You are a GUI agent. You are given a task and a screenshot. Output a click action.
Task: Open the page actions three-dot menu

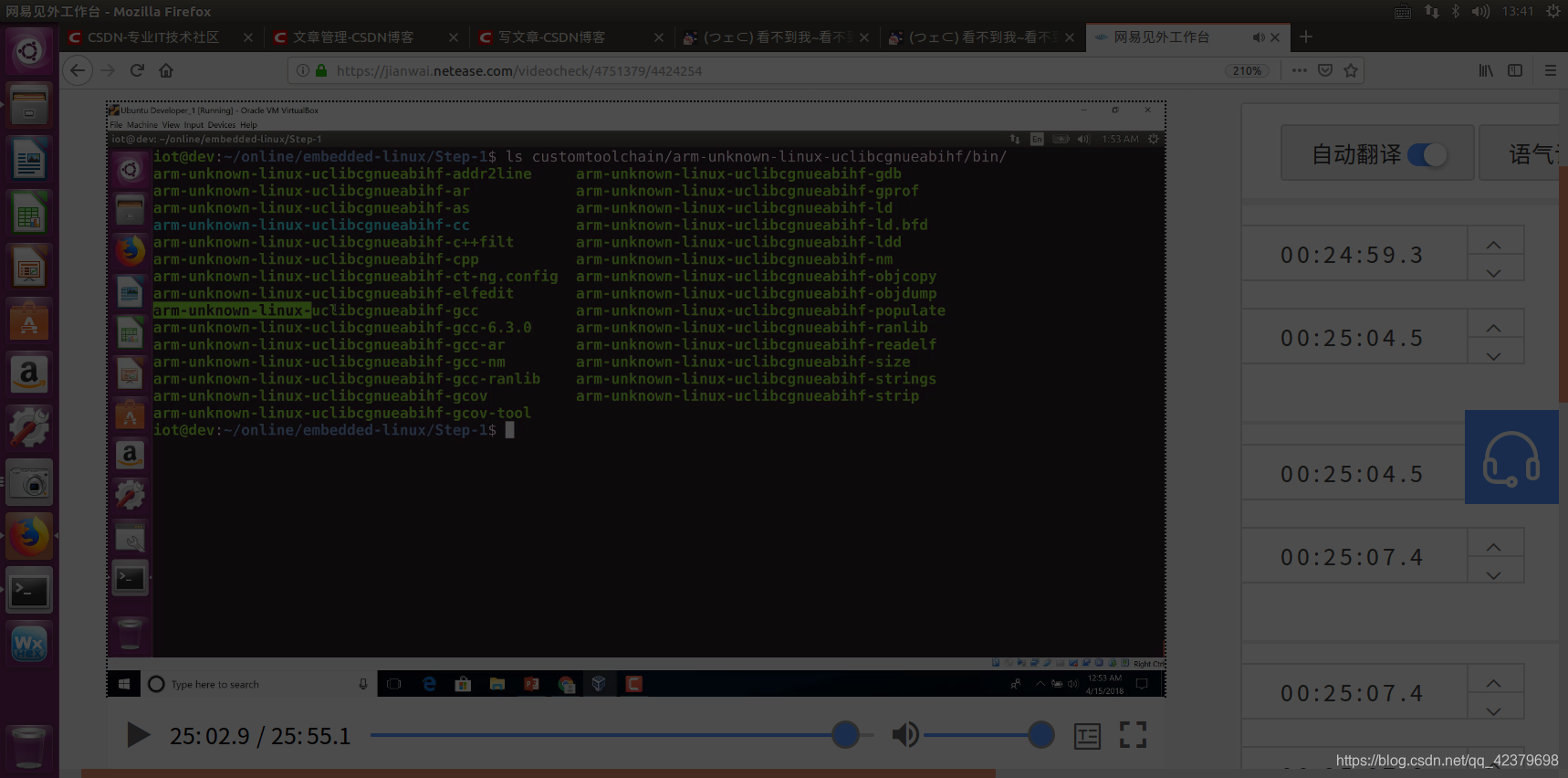pos(1300,70)
